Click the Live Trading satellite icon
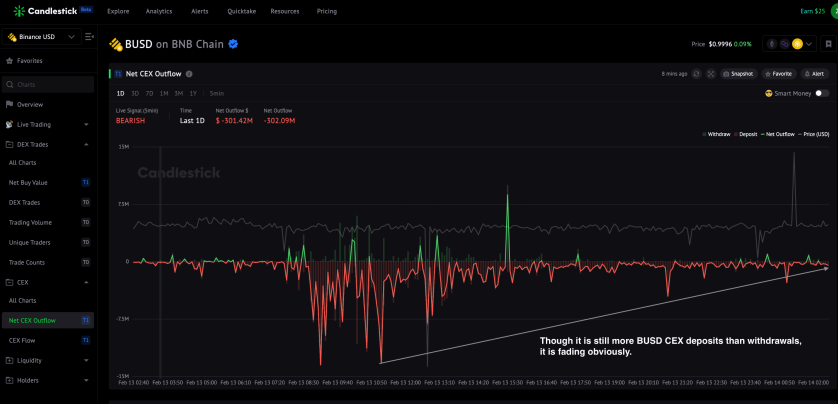The width and height of the screenshot is (838, 404). point(9,125)
